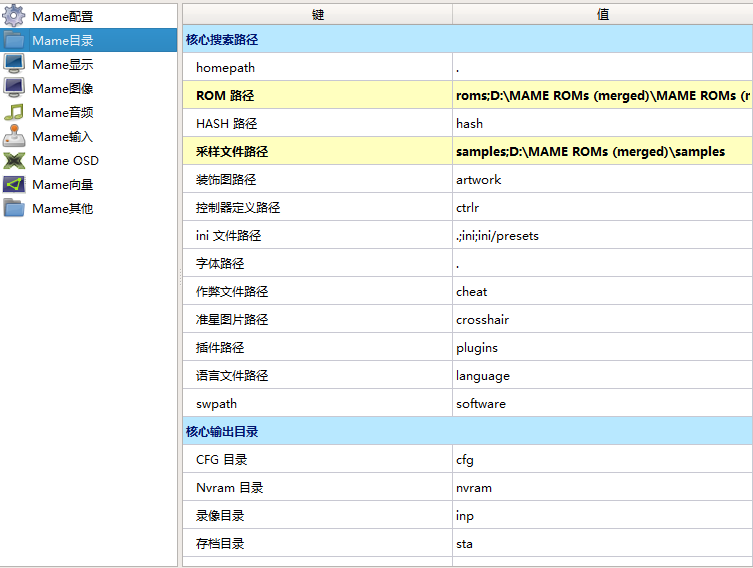Edit the nvram value cell
753x568 pixels.
(x=603, y=487)
